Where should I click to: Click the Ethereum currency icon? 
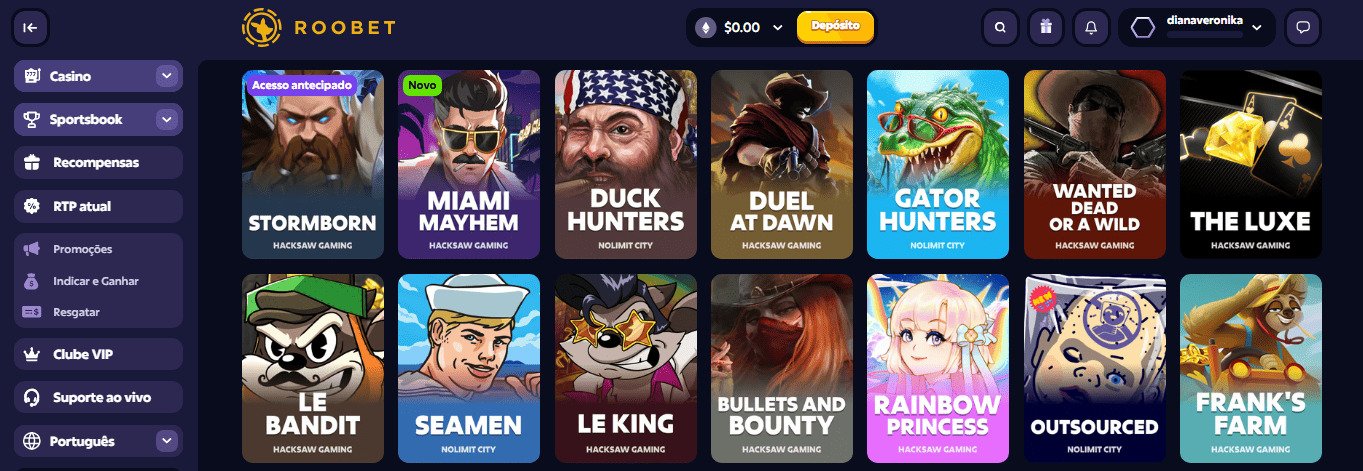point(706,27)
